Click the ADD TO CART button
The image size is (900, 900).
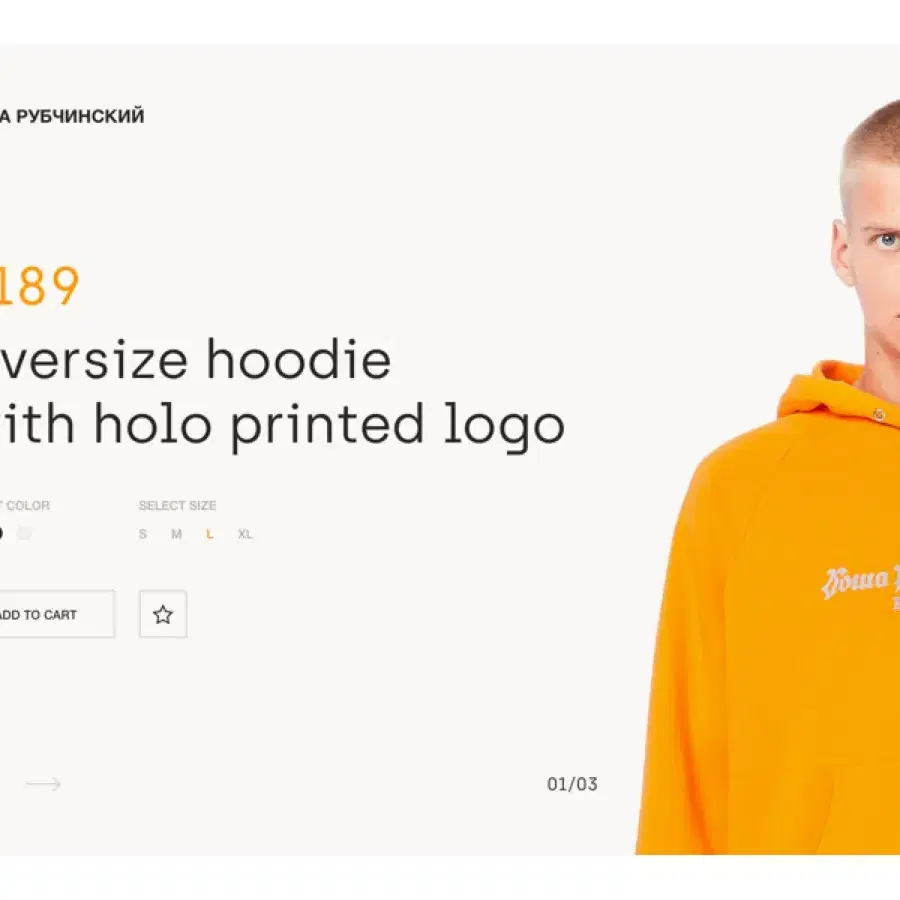click(57, 614)
